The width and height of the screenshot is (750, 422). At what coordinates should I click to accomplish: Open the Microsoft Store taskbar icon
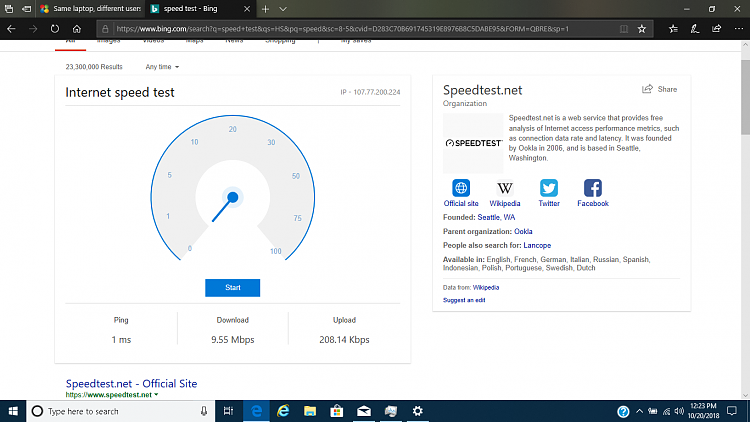pos(337,411)
